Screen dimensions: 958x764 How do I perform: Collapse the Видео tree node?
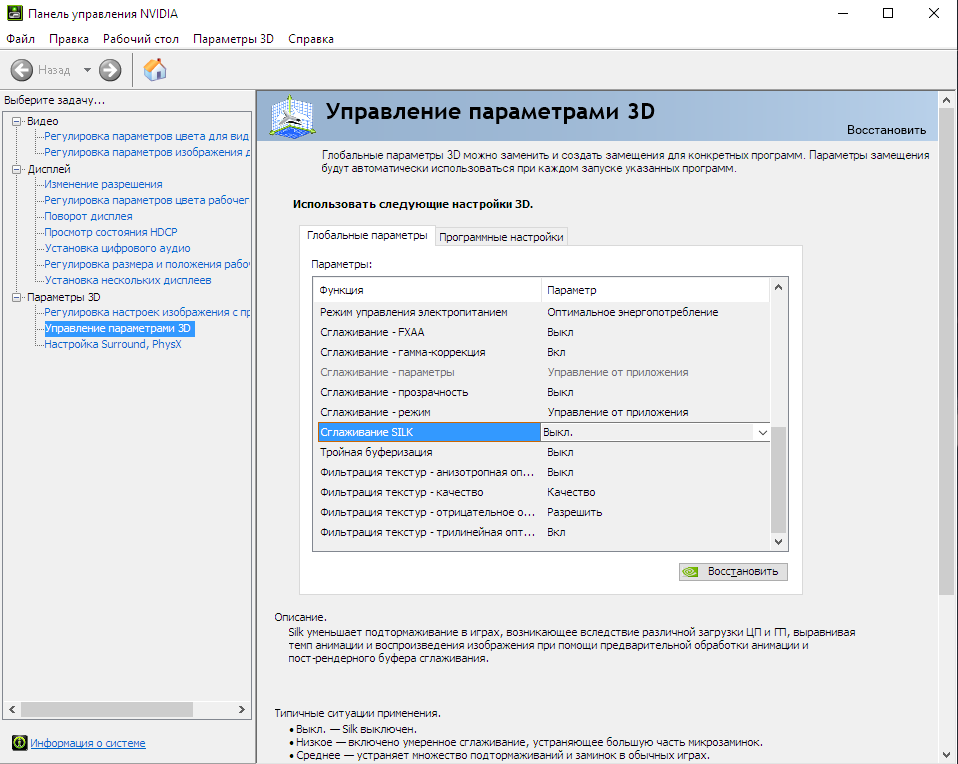(17, 121)
